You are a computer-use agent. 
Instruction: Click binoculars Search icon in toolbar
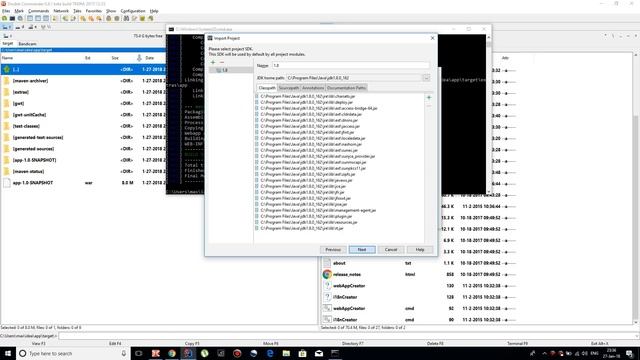(127, 18)
